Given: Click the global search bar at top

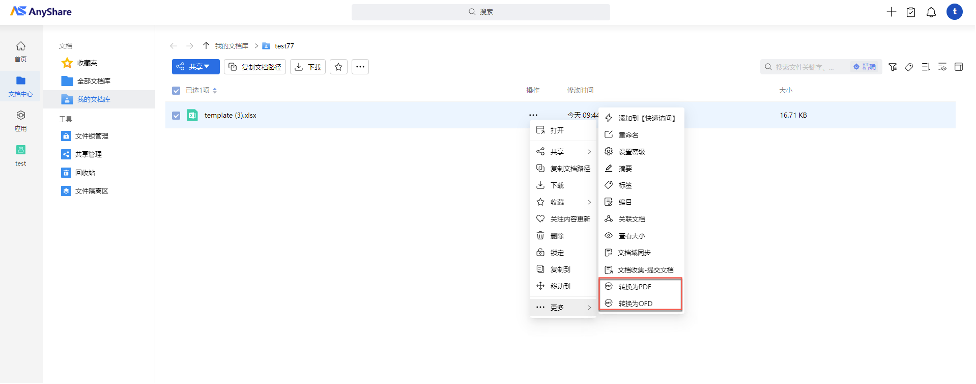Looking at the screenshot, I should 481,12.
